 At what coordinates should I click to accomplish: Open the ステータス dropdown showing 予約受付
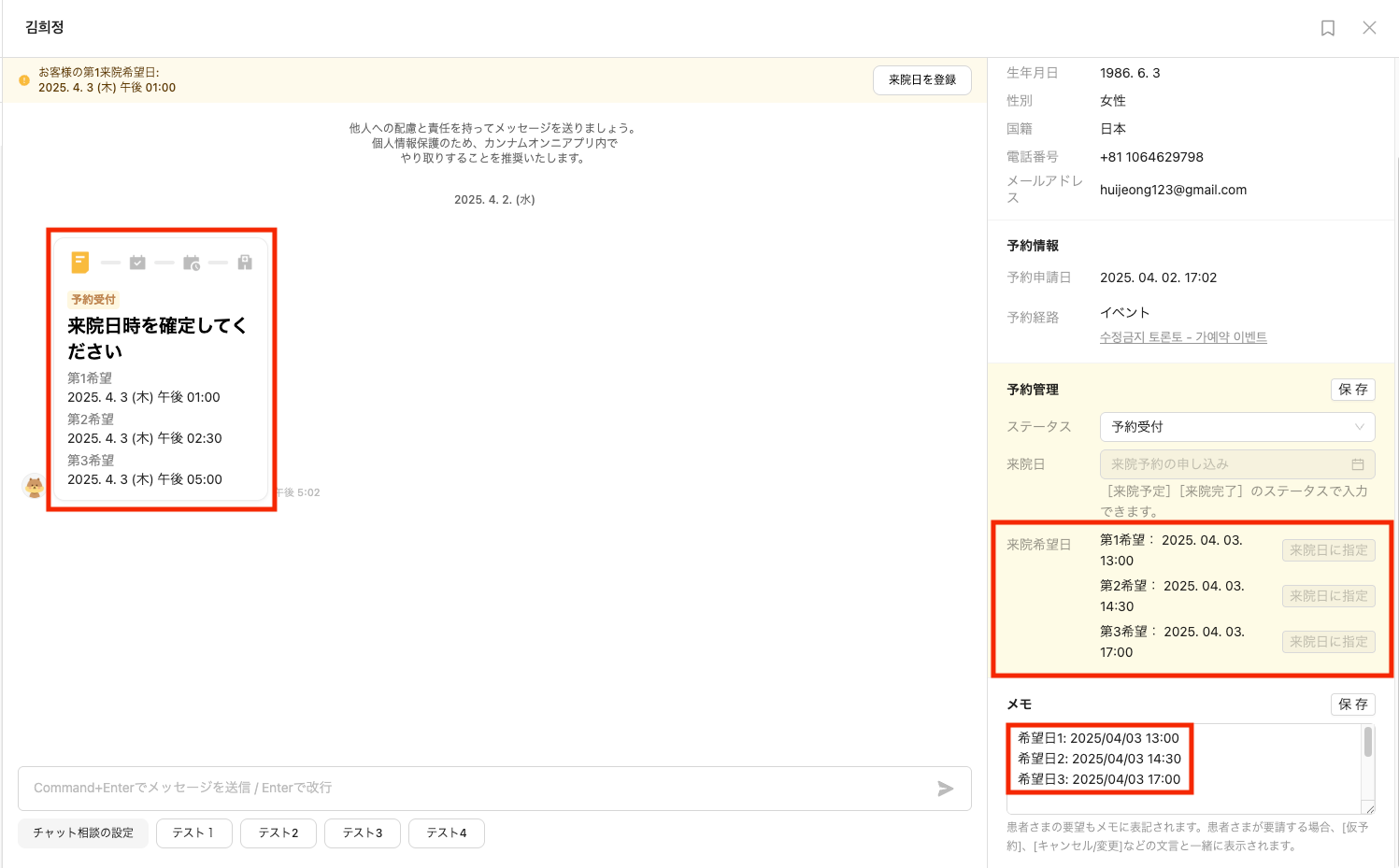click(x=1237, y=427)
